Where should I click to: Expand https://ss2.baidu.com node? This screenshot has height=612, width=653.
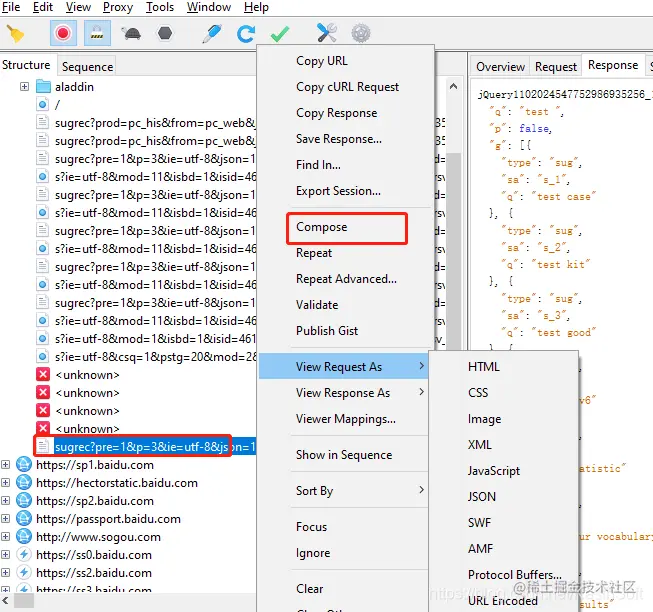coord(5,572)
